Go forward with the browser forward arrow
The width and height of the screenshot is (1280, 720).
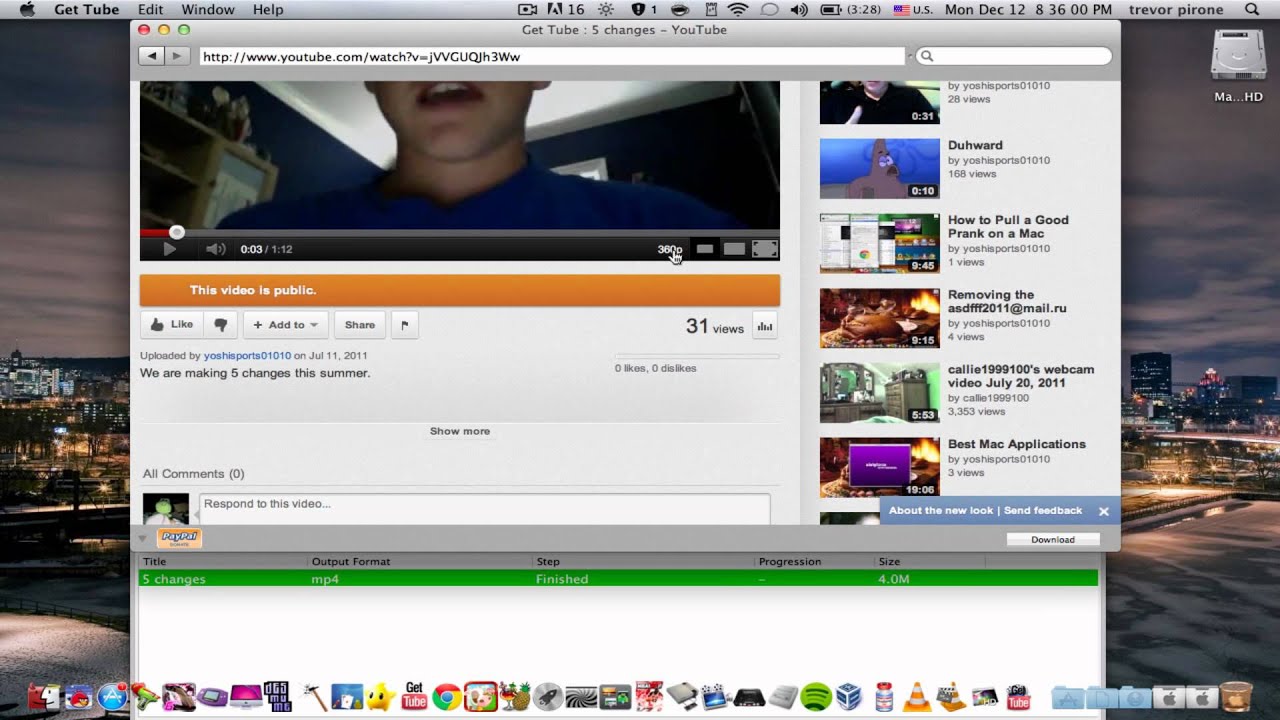[177, 57]
